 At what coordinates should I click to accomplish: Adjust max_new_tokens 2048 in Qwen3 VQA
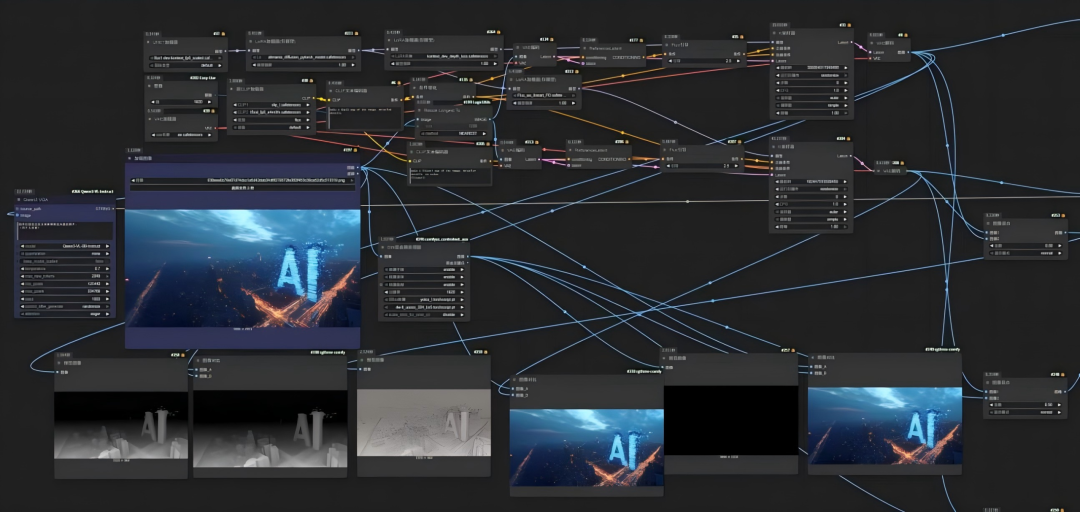pyautogui.click(x=65, y=276)
